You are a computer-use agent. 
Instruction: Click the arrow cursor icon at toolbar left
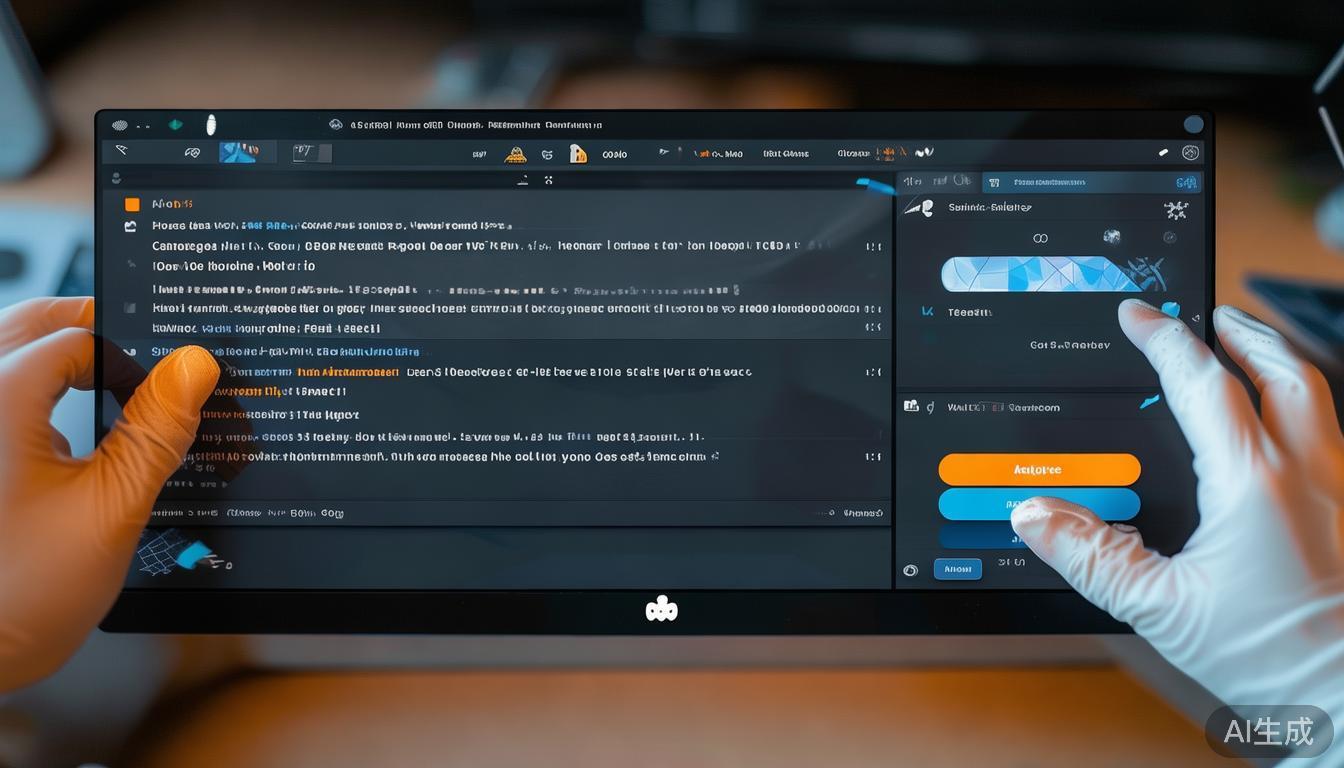122,151
